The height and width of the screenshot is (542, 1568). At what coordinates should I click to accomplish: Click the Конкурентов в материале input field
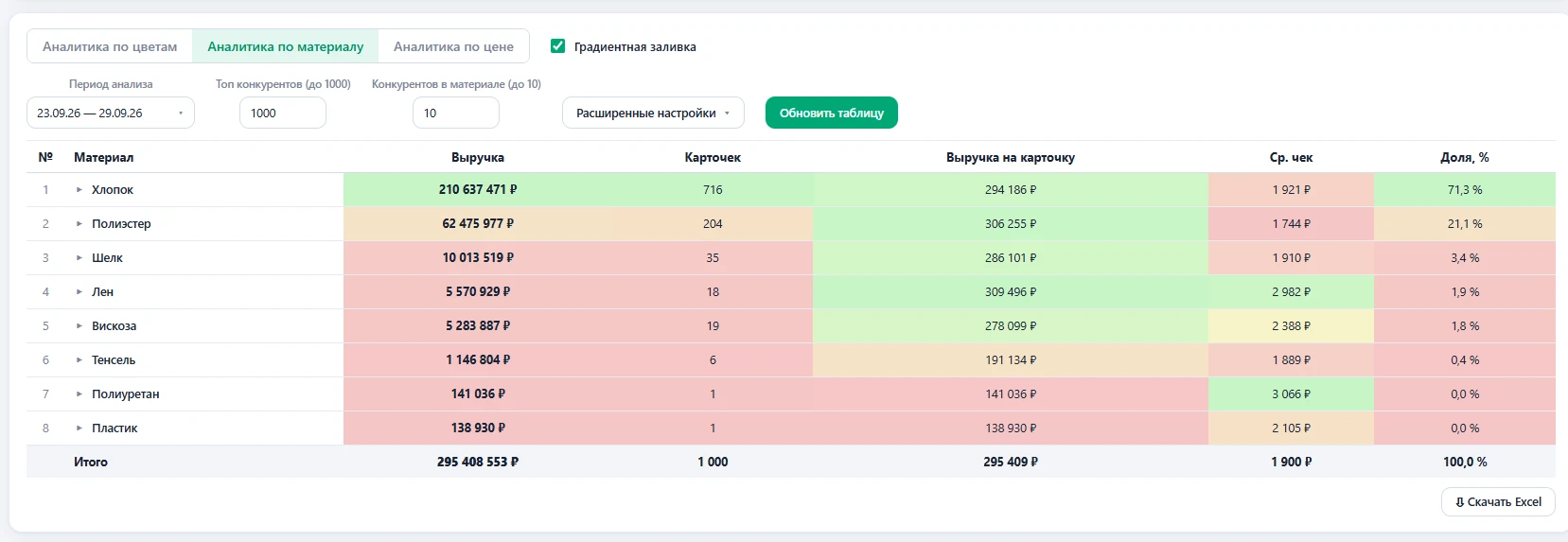[456, 113]
